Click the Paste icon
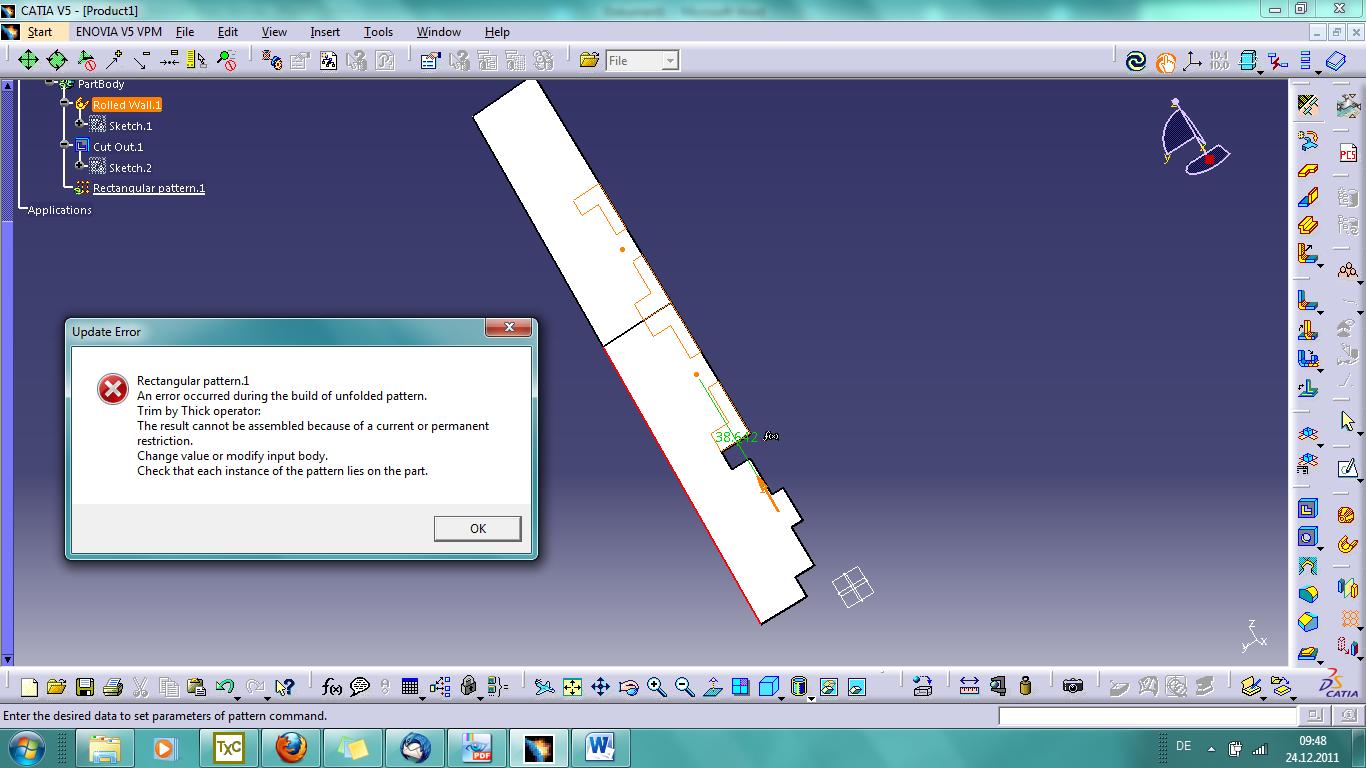Image resolution: width=1366 pixels, height=768 pixels. click(197, 687)
